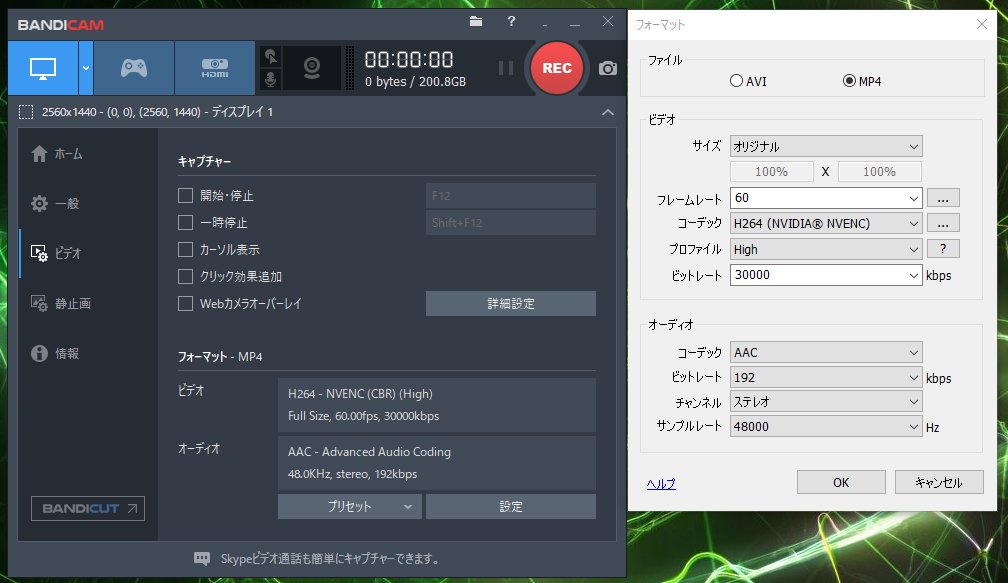Click the height 100% size field

879,172
